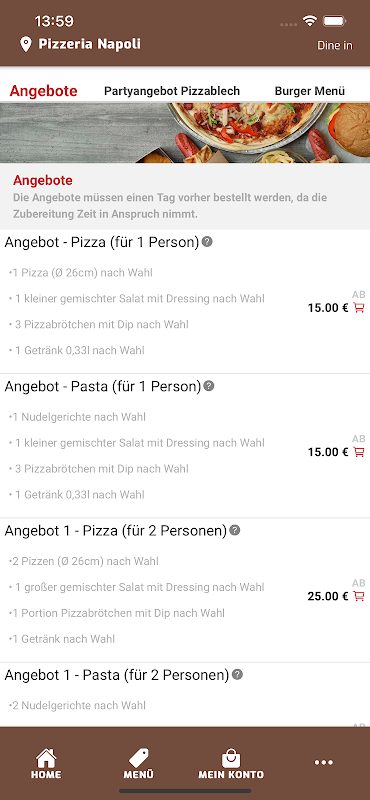Select the Angebote tab
Screen dimensions: 370x800
tap(43, 91)
